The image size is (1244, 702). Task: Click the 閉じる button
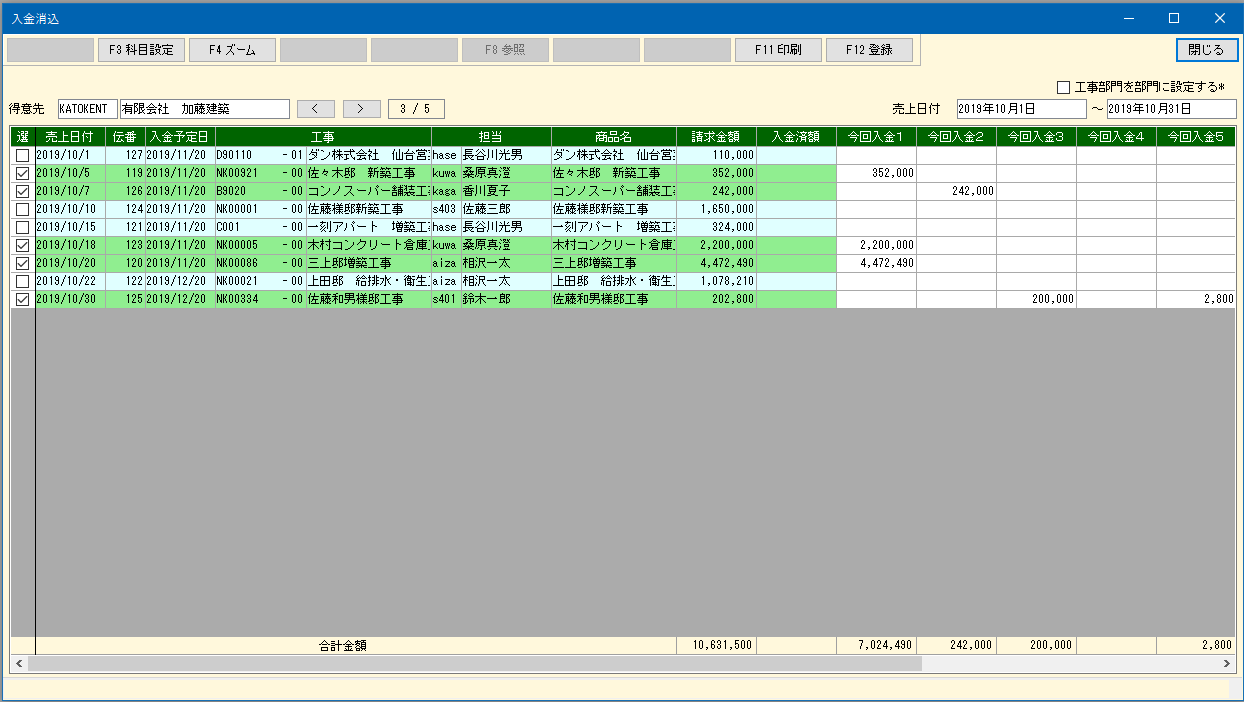[x=1206, y=50]
